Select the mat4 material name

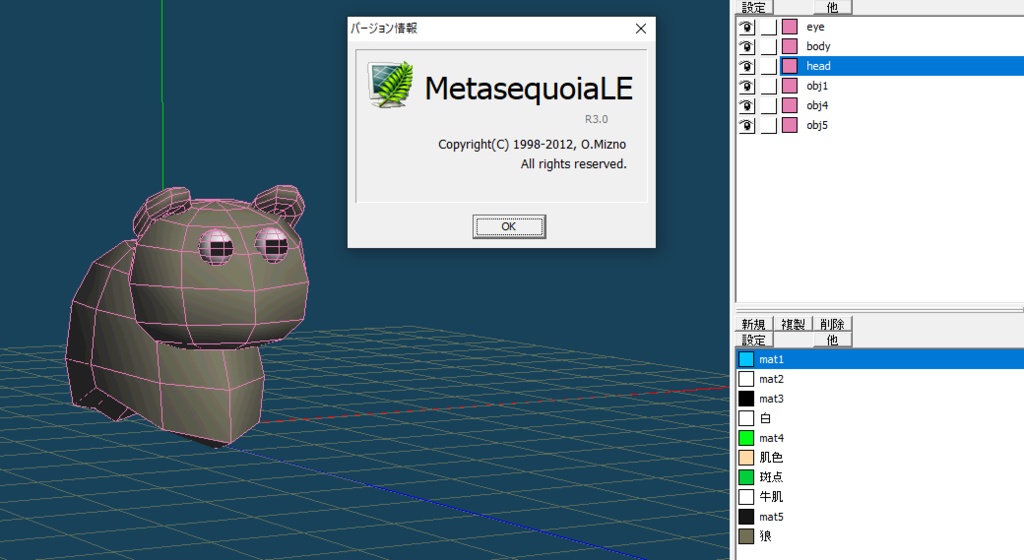(771, 438)
